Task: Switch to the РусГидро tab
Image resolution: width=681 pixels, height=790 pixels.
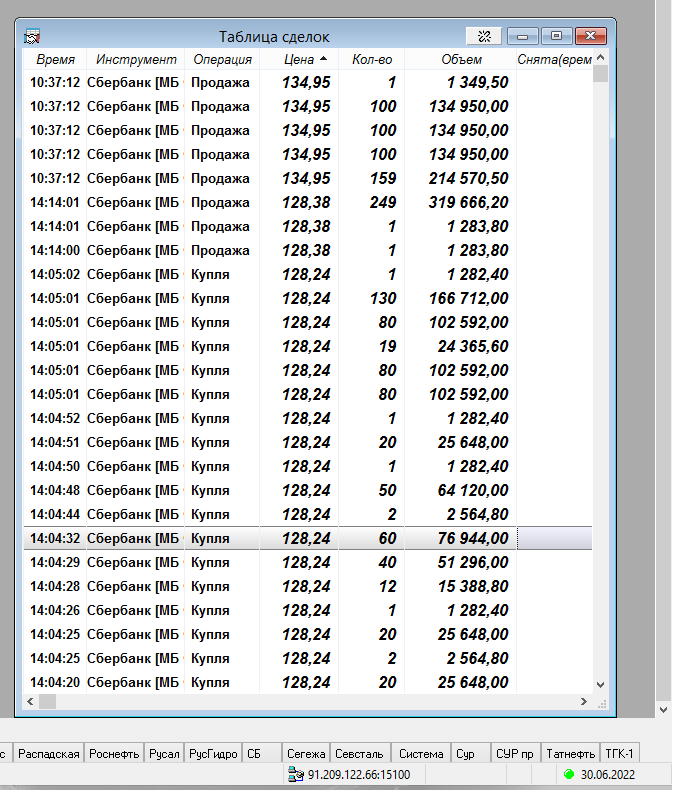Action: pyautogui.click(x=213, y=754)
